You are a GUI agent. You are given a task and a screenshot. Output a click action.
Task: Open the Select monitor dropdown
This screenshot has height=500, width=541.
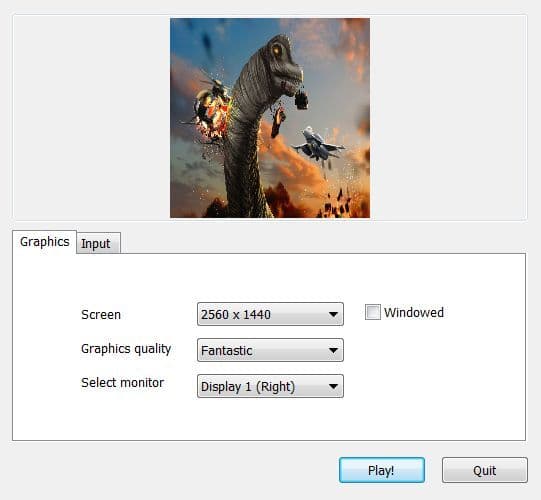pyautogui.click(x=270, y=386)
